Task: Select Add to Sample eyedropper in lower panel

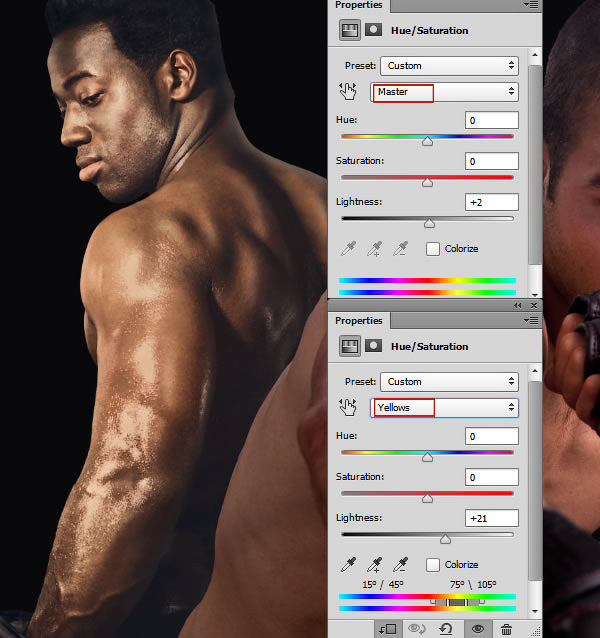Action: 375,564
